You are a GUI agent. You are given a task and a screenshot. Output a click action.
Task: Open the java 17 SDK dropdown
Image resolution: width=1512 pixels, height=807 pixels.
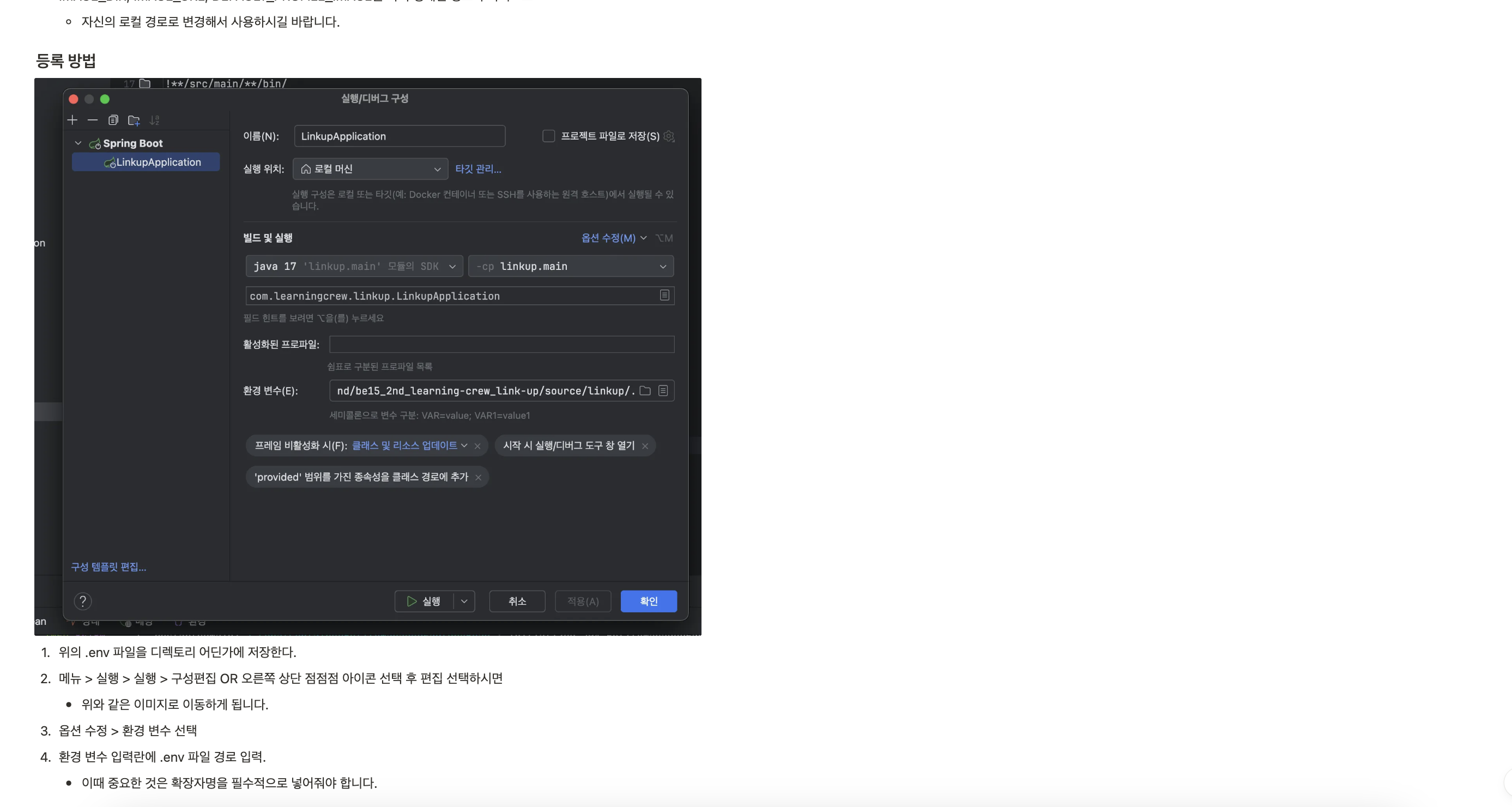pyautogui.click(x=354, y=266)
